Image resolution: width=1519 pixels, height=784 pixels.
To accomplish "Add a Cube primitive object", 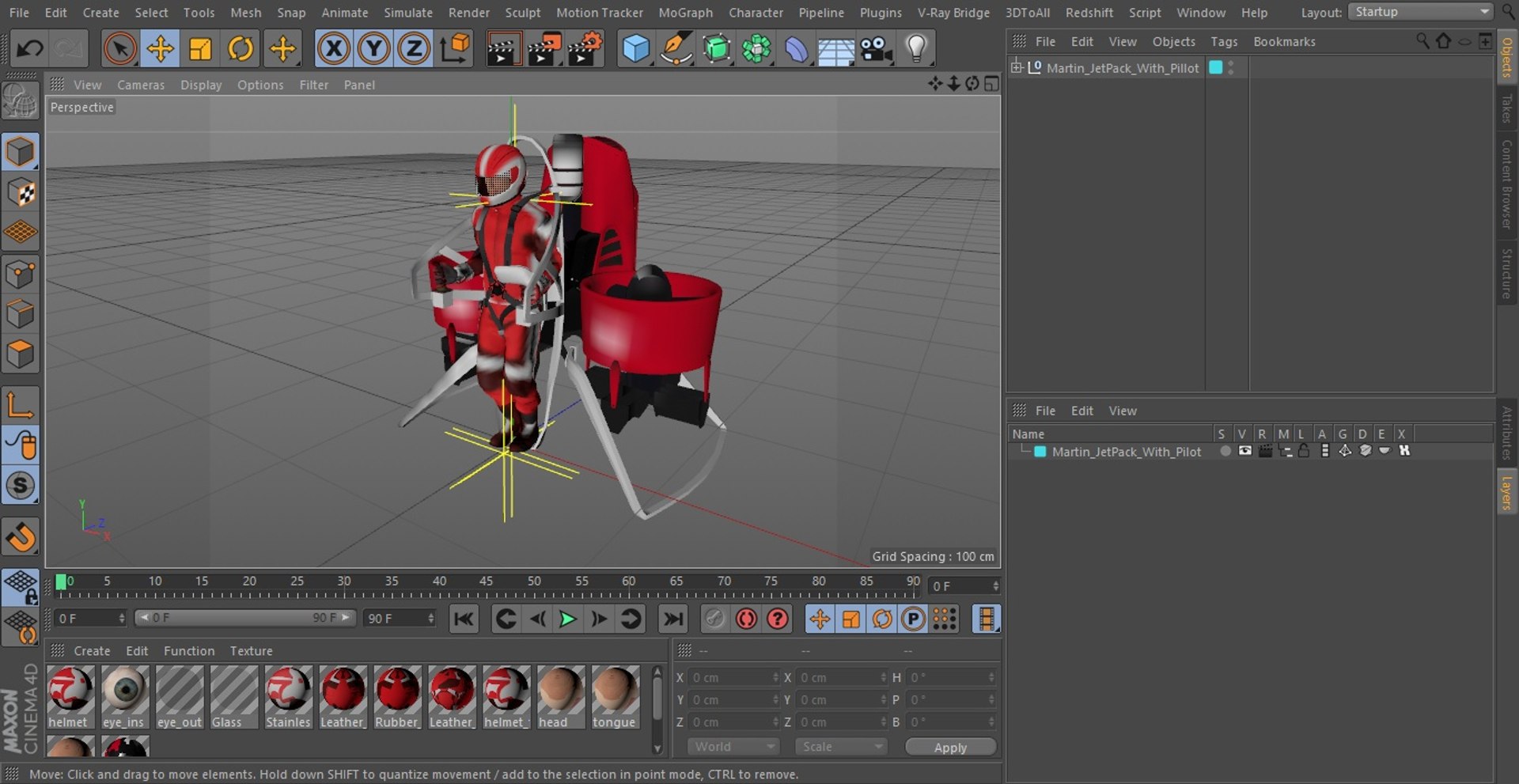I will [x=635, y=49].
